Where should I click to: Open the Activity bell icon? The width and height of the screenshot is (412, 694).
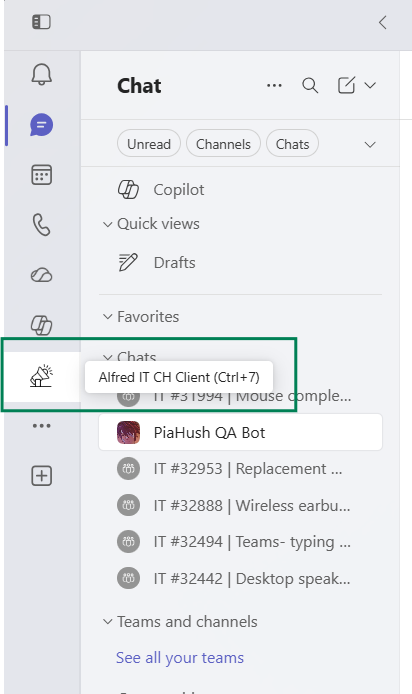(42, 74)
